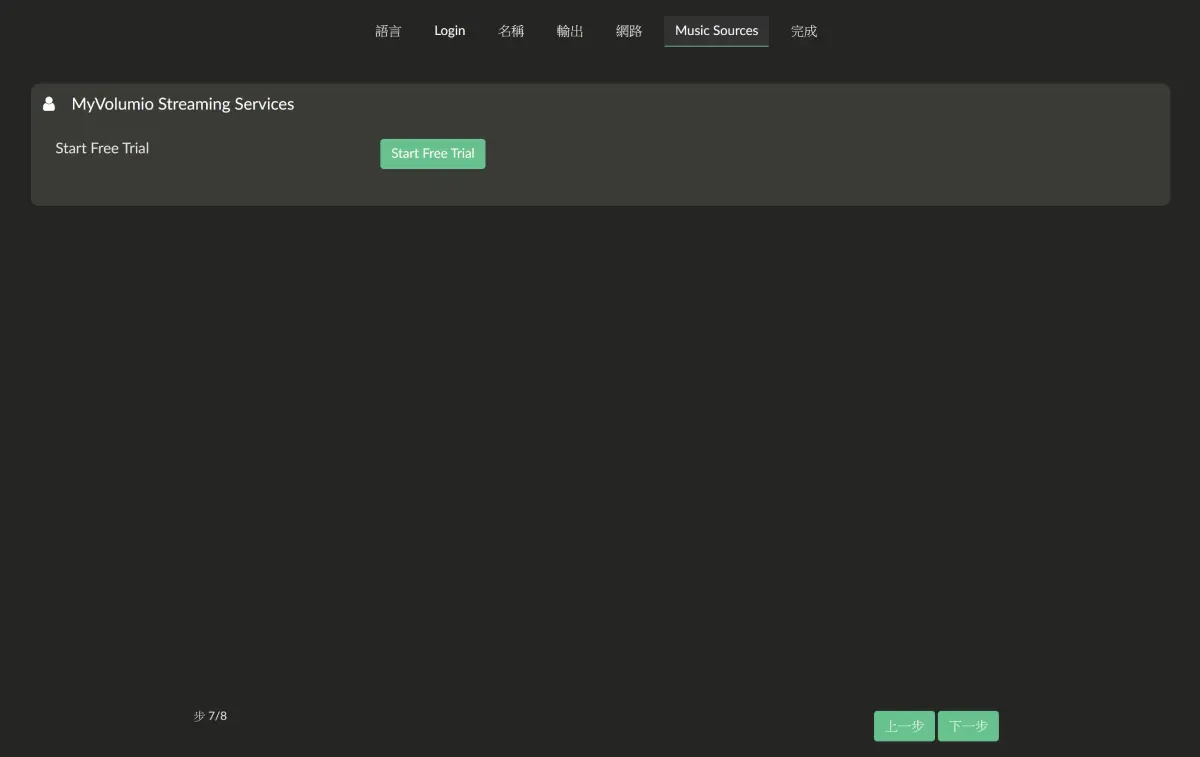This screenshot has height=757, width=1200.
Task: Go to the Login tab
Action: (450, 31)
